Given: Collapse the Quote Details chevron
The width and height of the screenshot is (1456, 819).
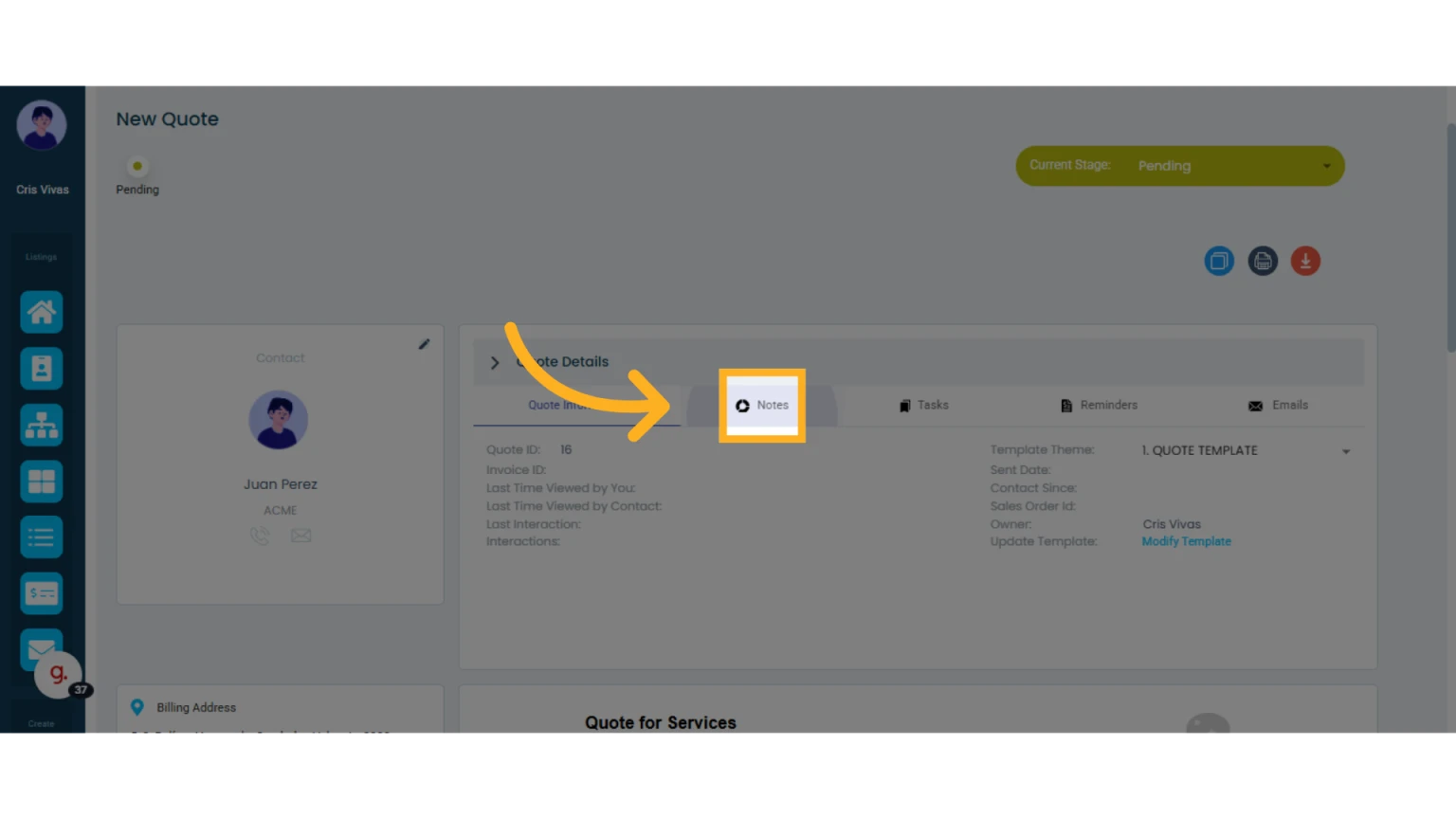Looking at the screenshot, I should pyautogui.click(x=495, y=363).
